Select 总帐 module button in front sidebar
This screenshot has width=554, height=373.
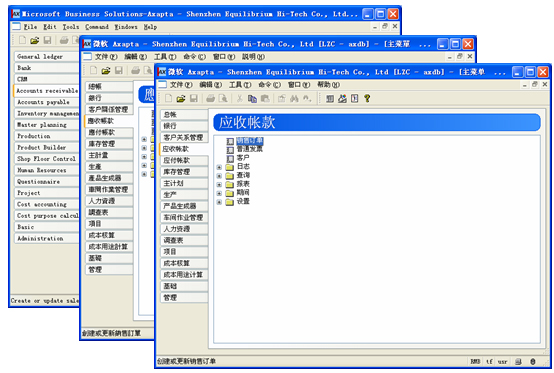pos(184,114)
